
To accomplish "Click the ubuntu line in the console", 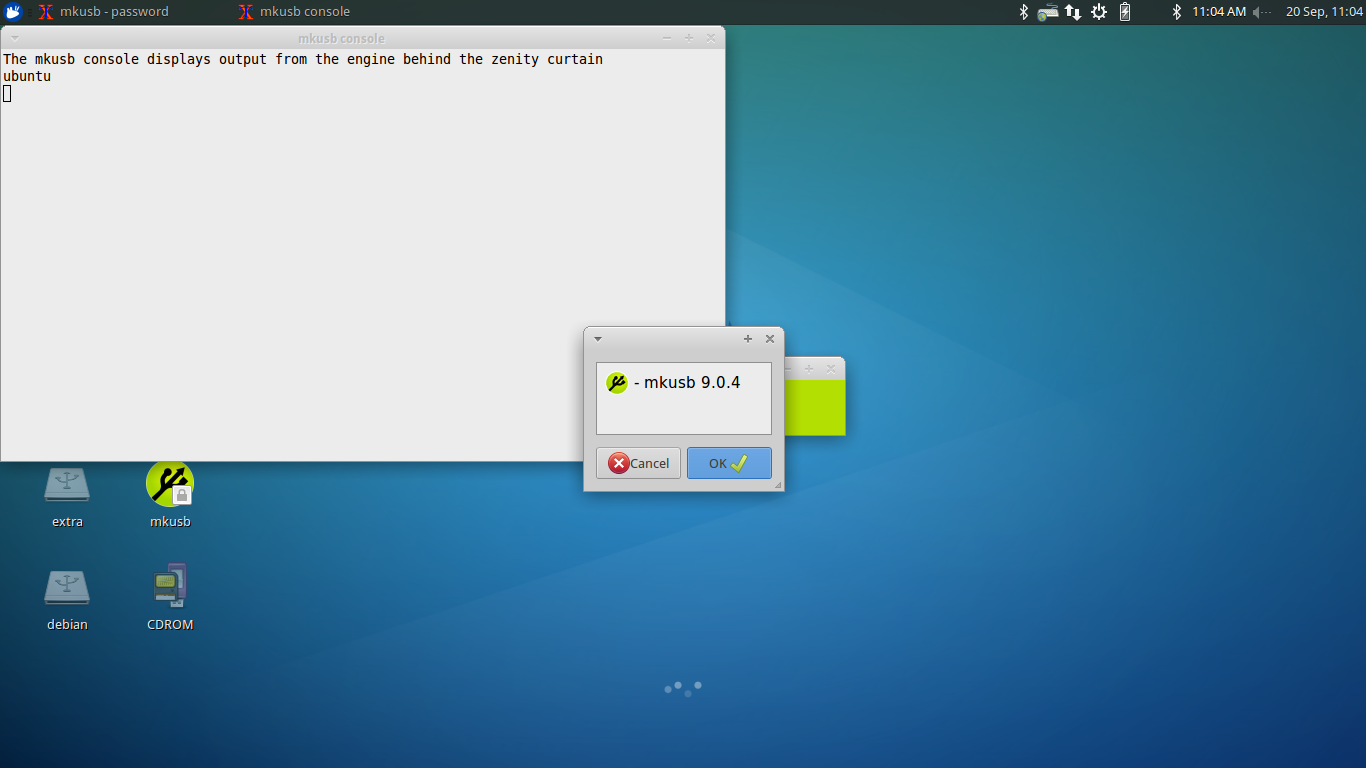I will 27,76.
